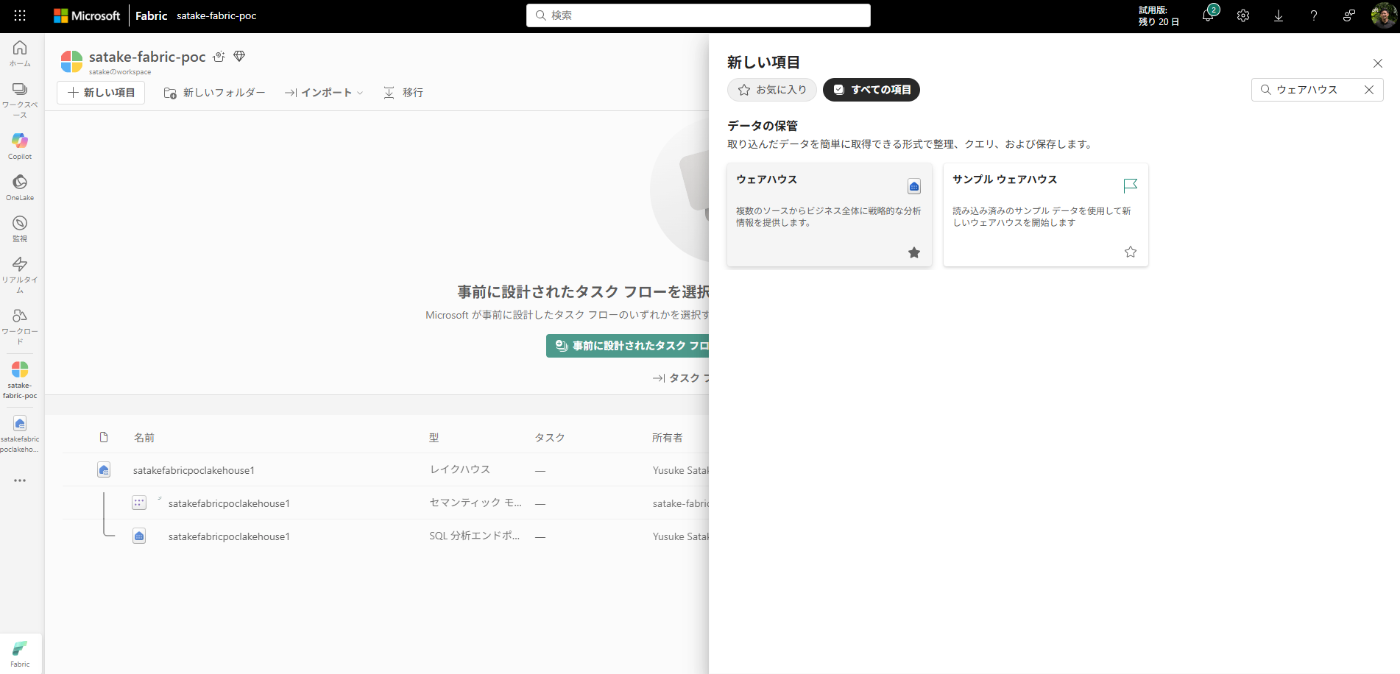Viewport: 1400px width, 674px height.
Task: Focus the top 検索 search box
Action: coord(698,15)
